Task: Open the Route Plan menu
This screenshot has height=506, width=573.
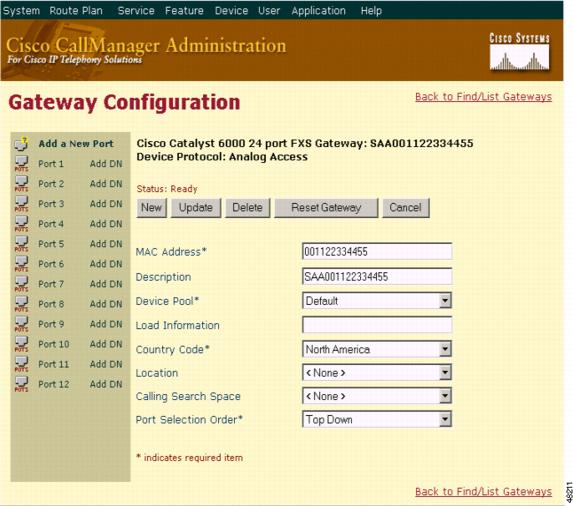Action: tap(76, 11)
